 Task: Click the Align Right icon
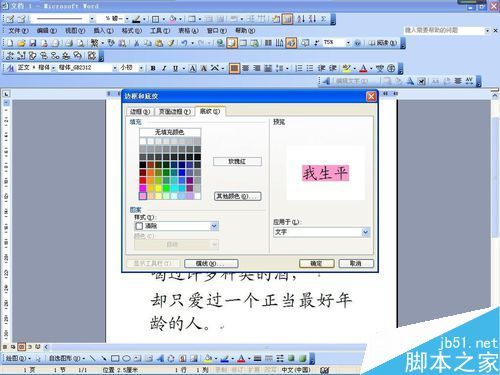(257, 68)
